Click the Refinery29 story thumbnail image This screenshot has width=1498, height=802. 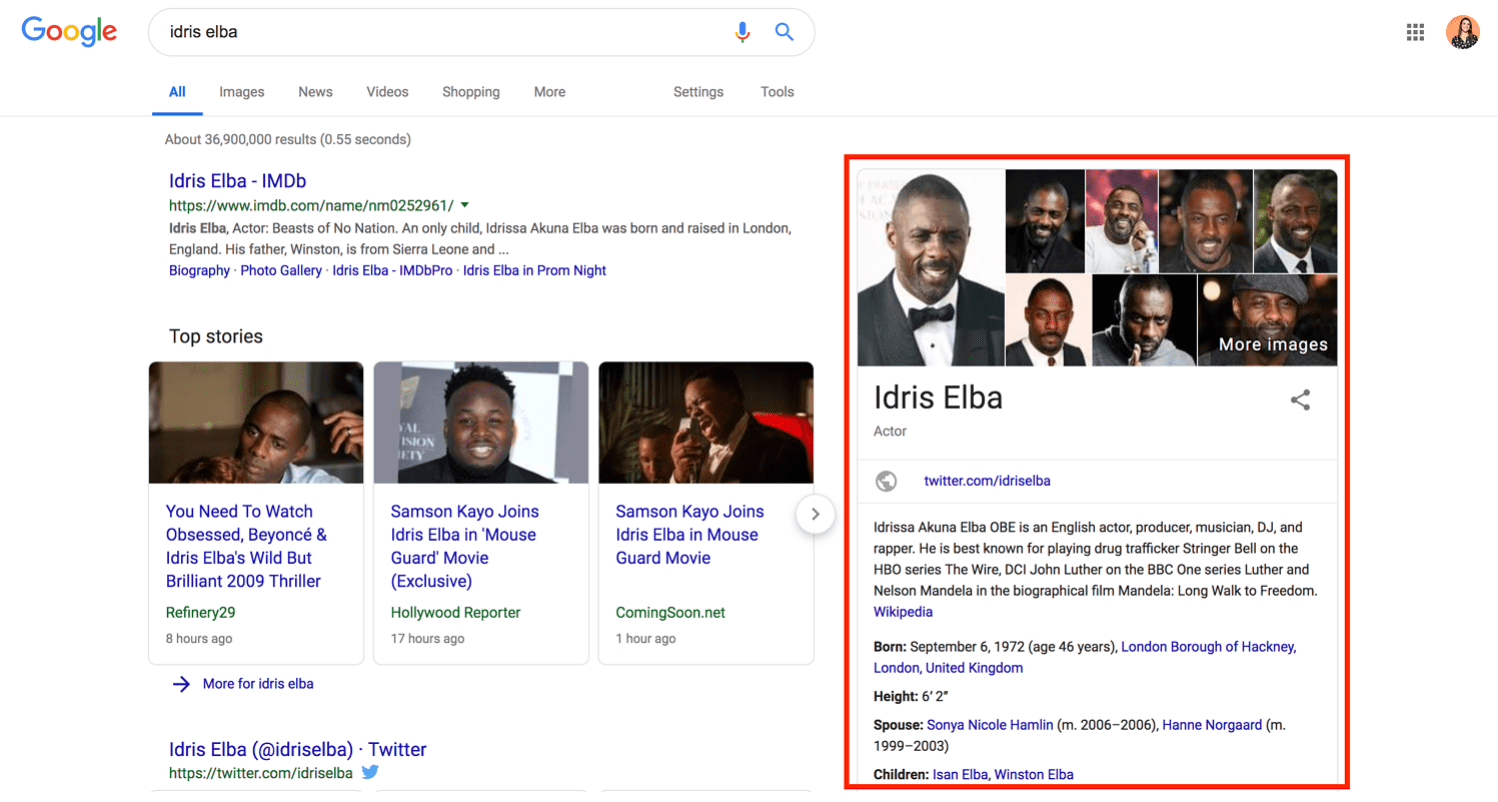point(256,423)
